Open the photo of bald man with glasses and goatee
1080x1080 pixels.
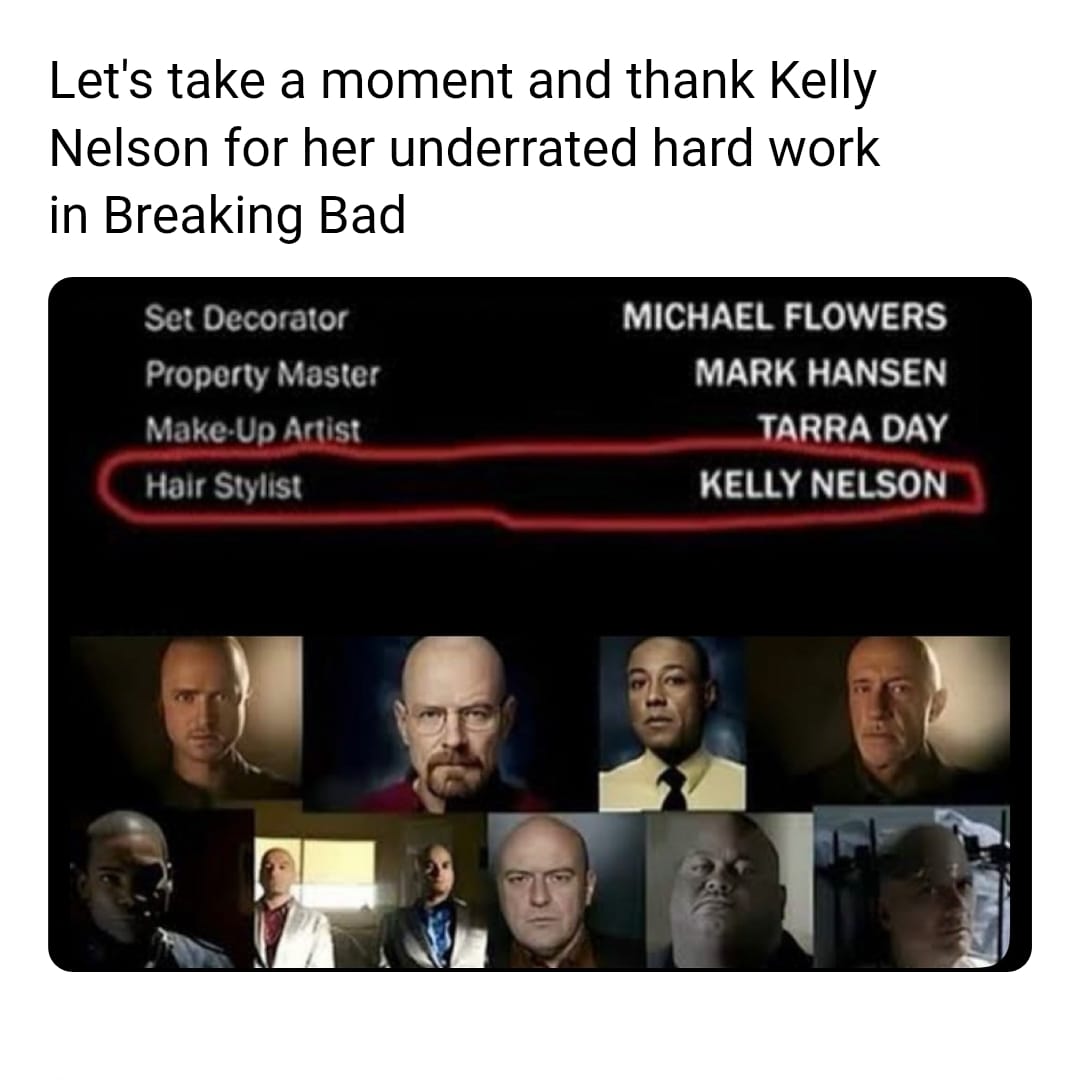click(x=450, y=723)
